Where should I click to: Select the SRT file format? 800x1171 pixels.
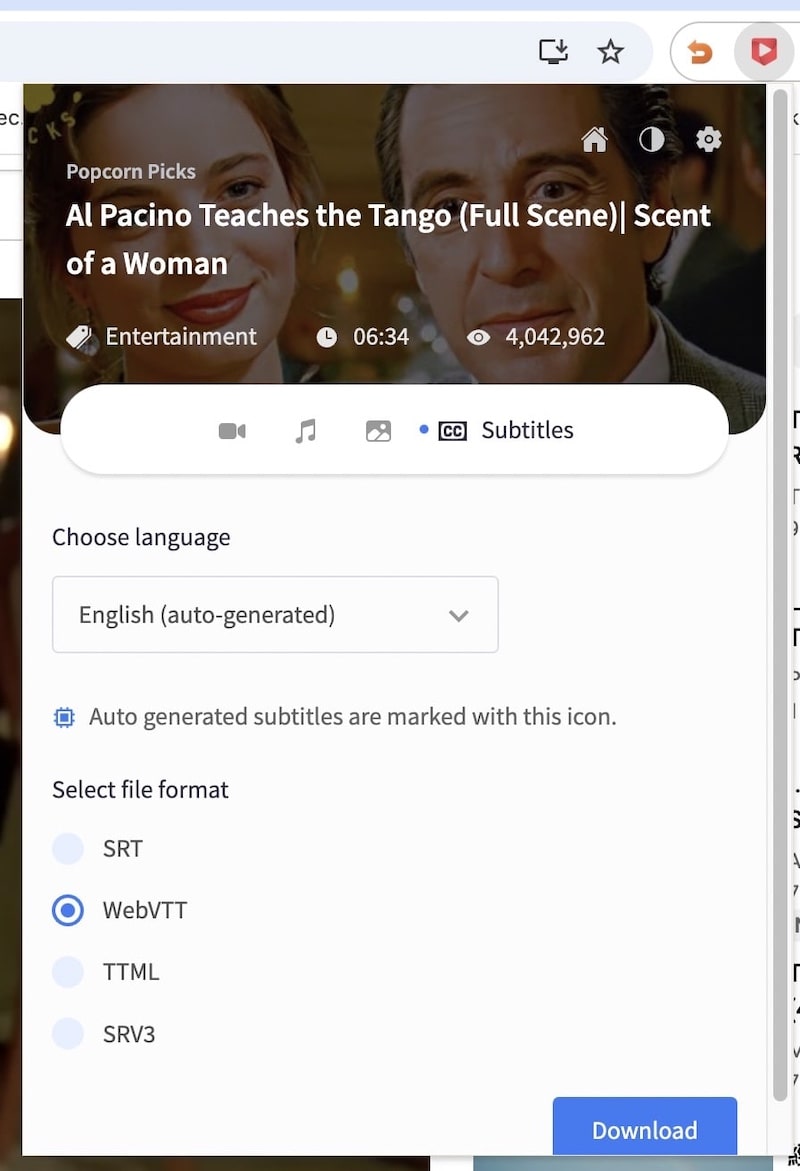click(68, 849)
